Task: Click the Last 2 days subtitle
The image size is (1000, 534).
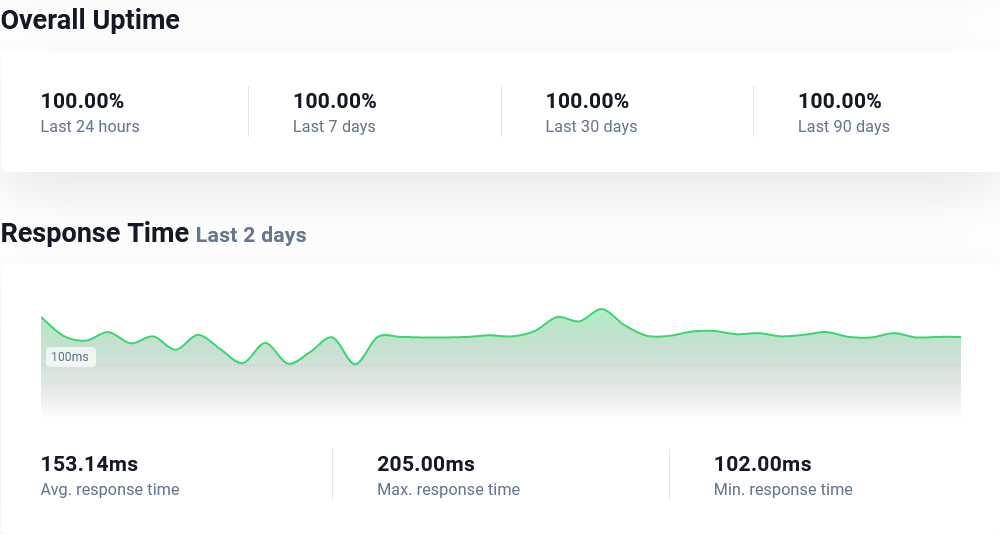Action: 251,235
